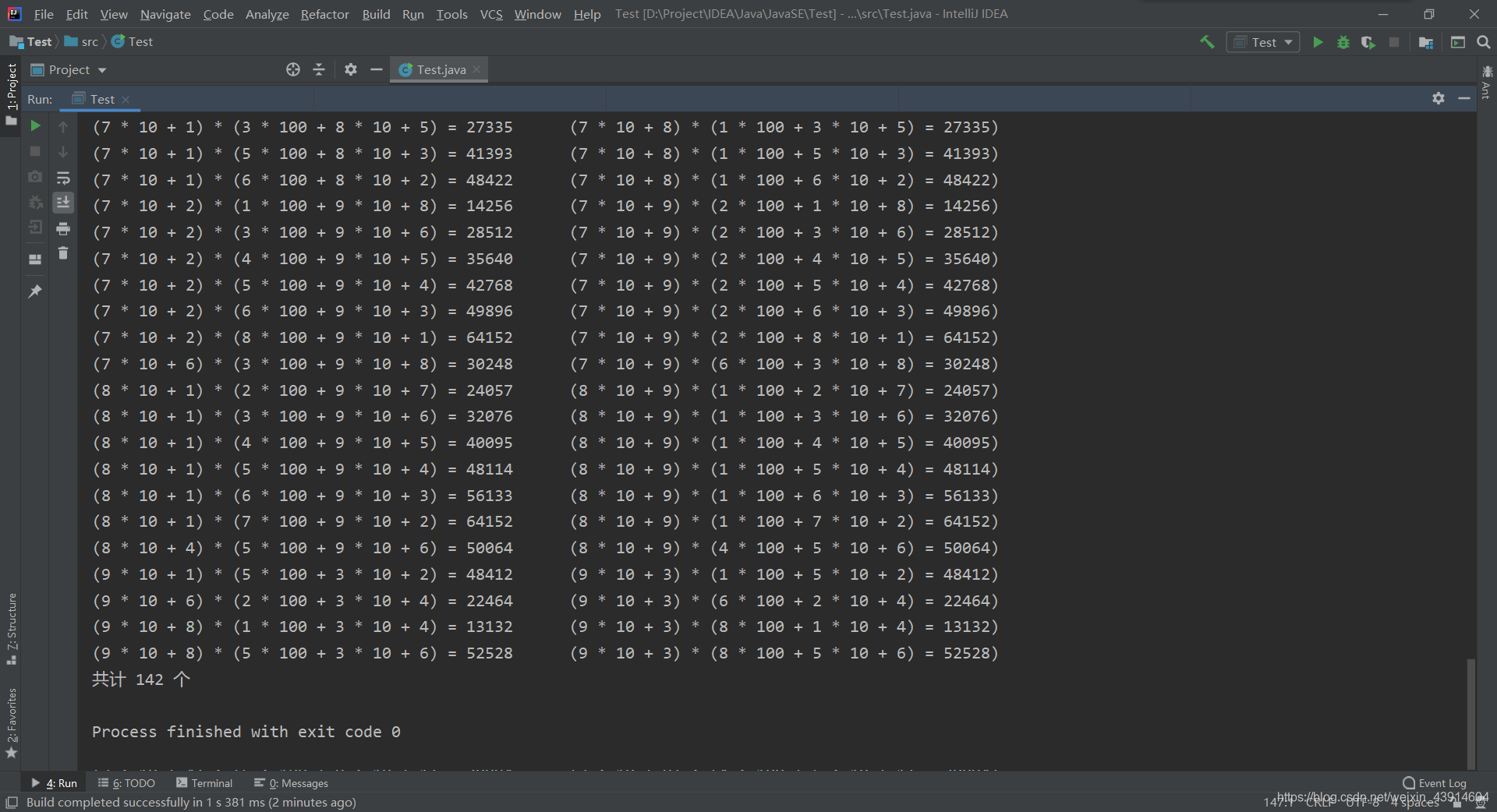Open the File menu
The height and width of the screenshot is (812, 1497).
click(x=44, y=14)
